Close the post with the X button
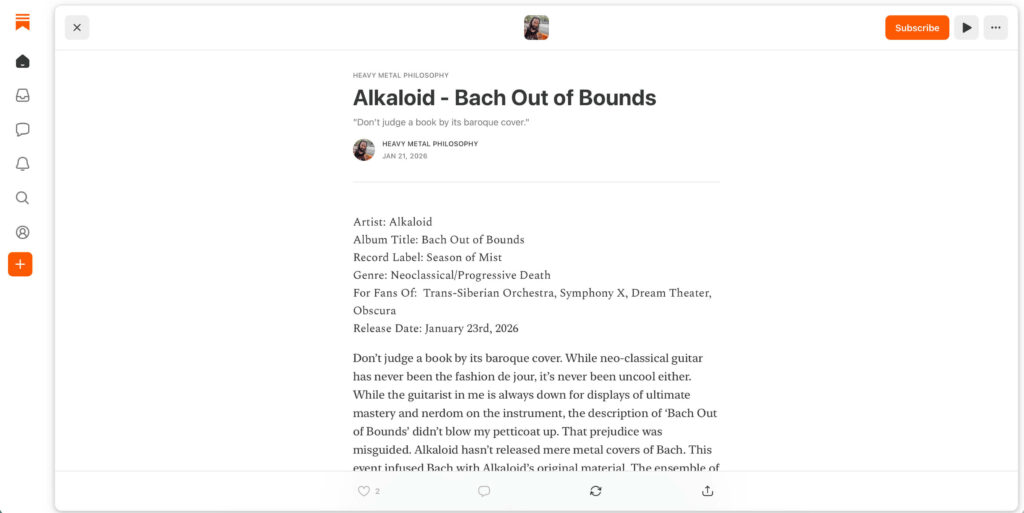The image size is (1024, 513). pos(77,27)
